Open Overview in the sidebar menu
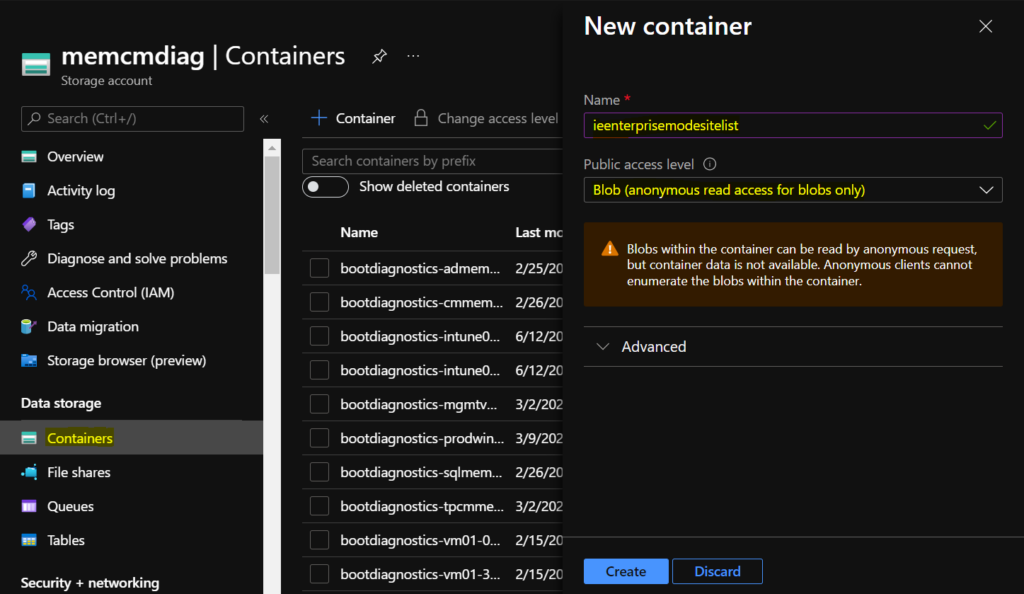This screenshot has height=594, width=1024. click(75, 157)
